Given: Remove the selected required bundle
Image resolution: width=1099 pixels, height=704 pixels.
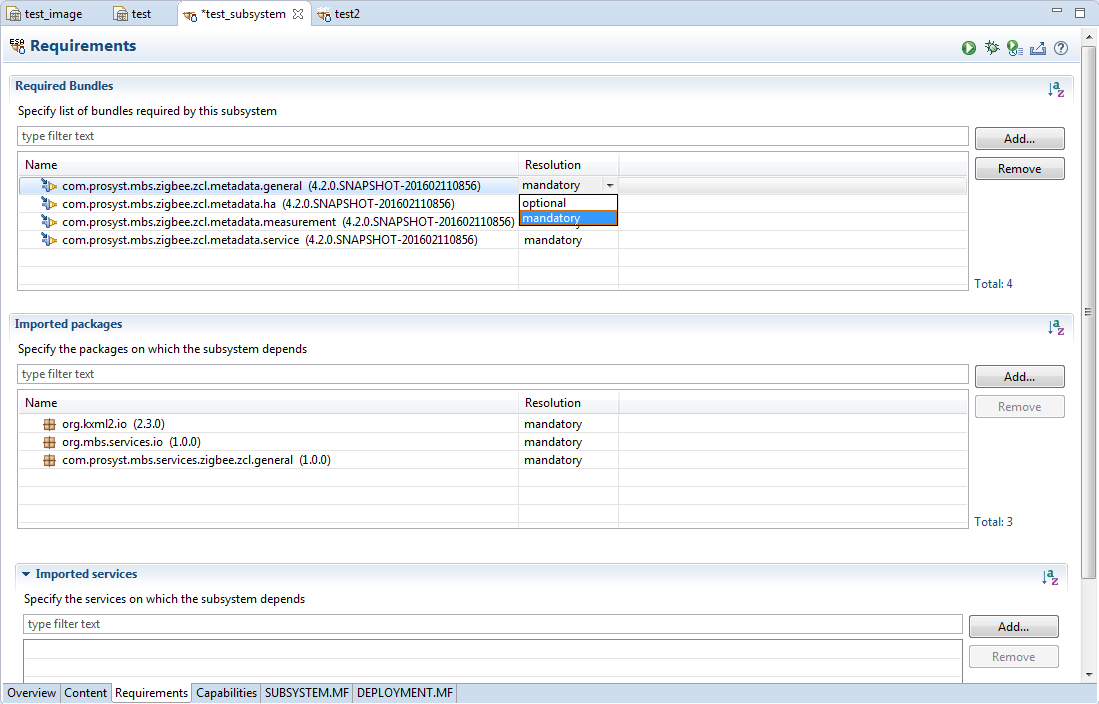Looking at the screenshot, I should (1019, 169).
